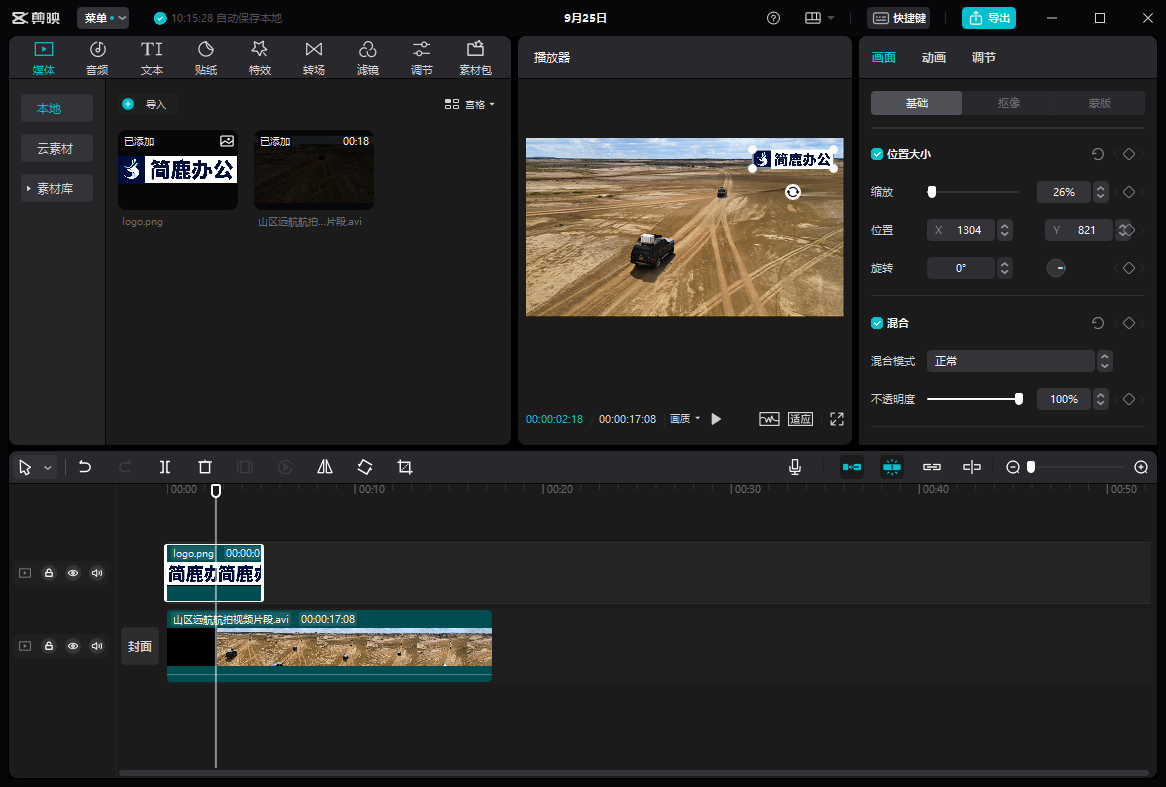Viewport: 1166px width, 787px height.
Task: Click the 不透明度 opacity slider handle
Action: coord(1019,399)
